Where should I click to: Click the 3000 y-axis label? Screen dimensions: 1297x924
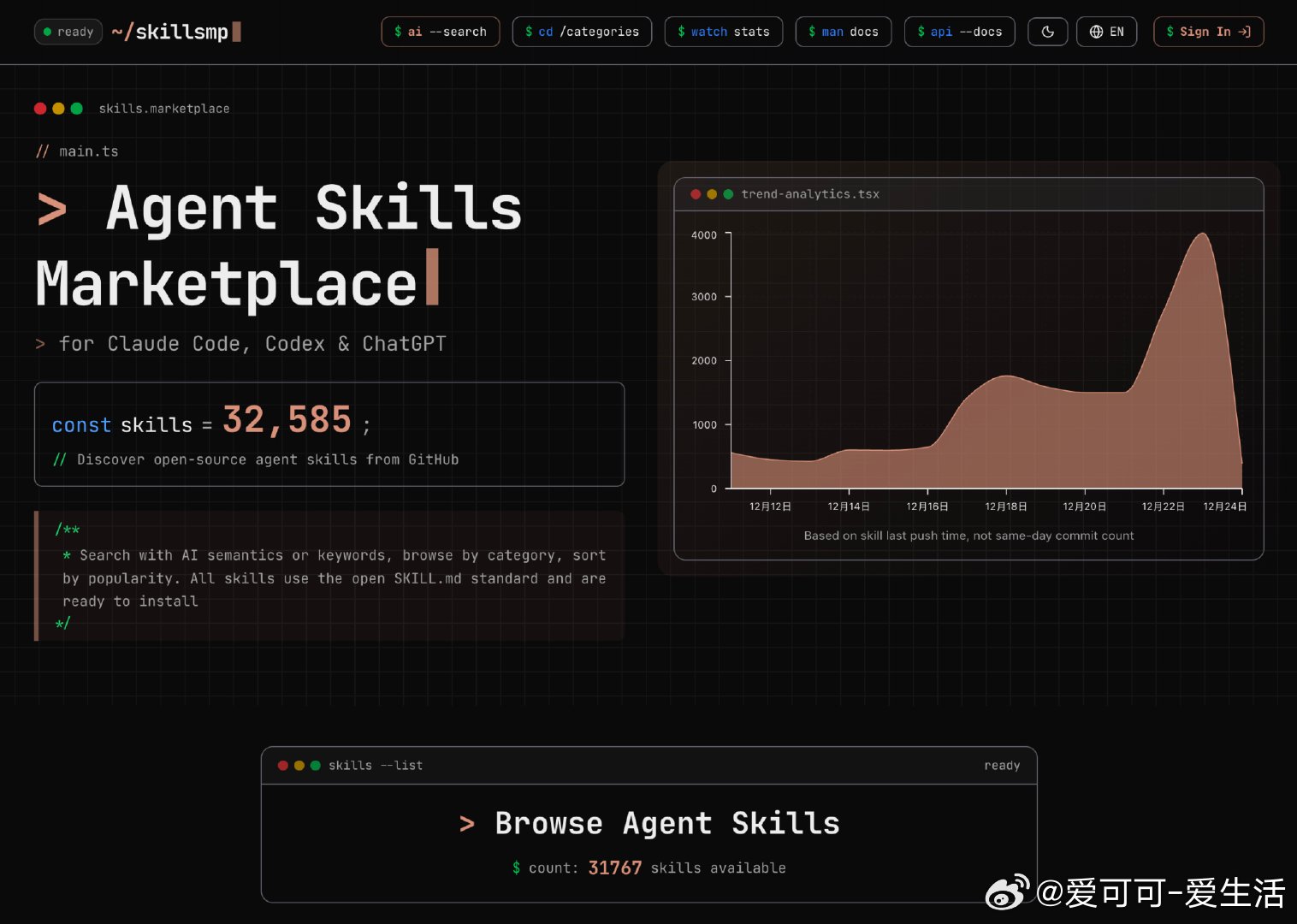(704, 297)
